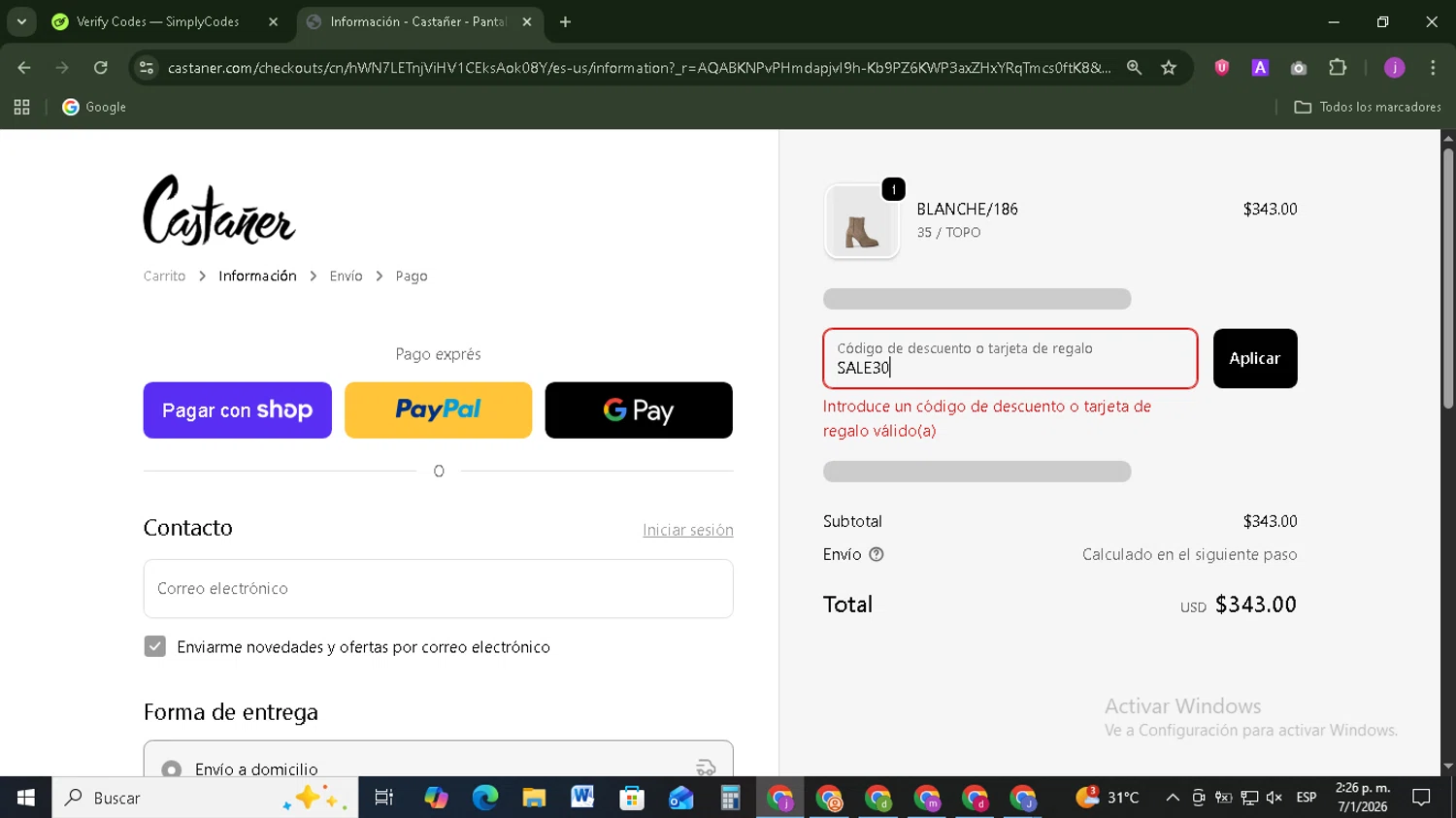The image size is (1456, 818).
Task: Select the Envío breadcrumb step
Action: [346, 277]
